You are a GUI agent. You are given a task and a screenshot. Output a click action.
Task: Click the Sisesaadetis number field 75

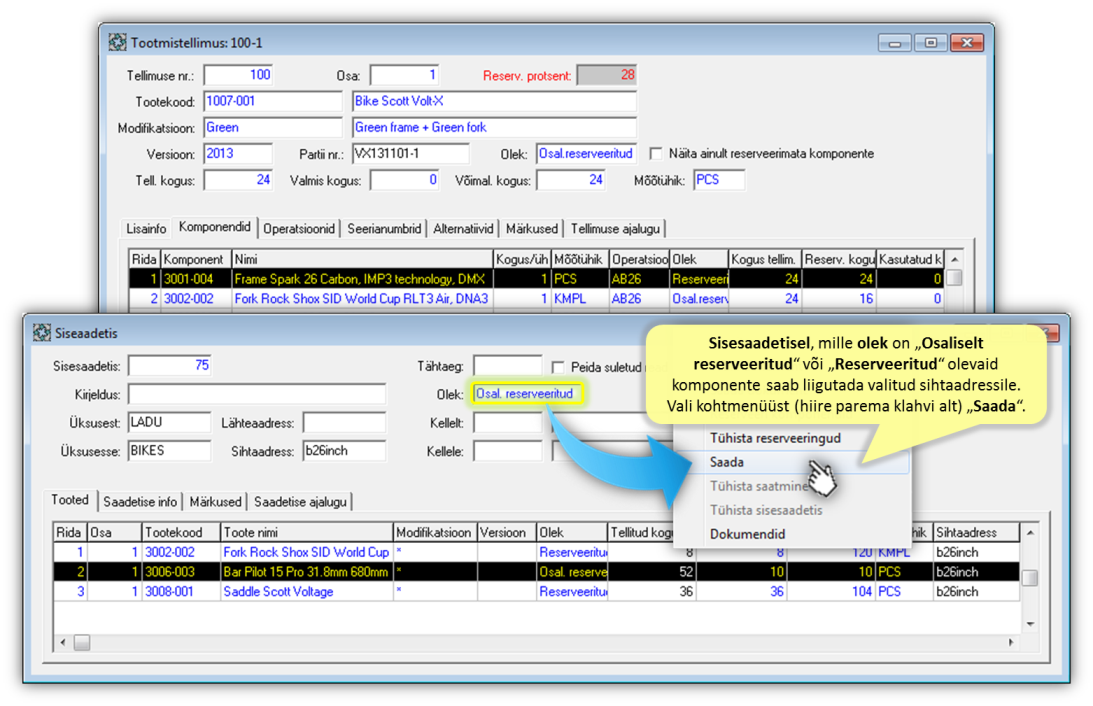pyautogui.click(x=169, y=366)
